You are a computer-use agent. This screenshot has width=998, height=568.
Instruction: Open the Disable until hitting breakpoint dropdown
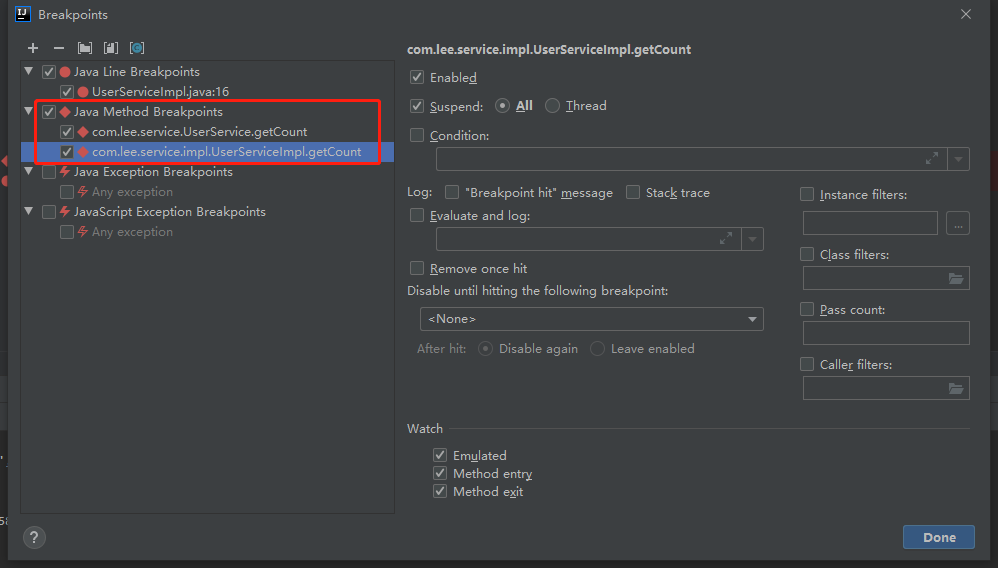[x=591, y=319]
